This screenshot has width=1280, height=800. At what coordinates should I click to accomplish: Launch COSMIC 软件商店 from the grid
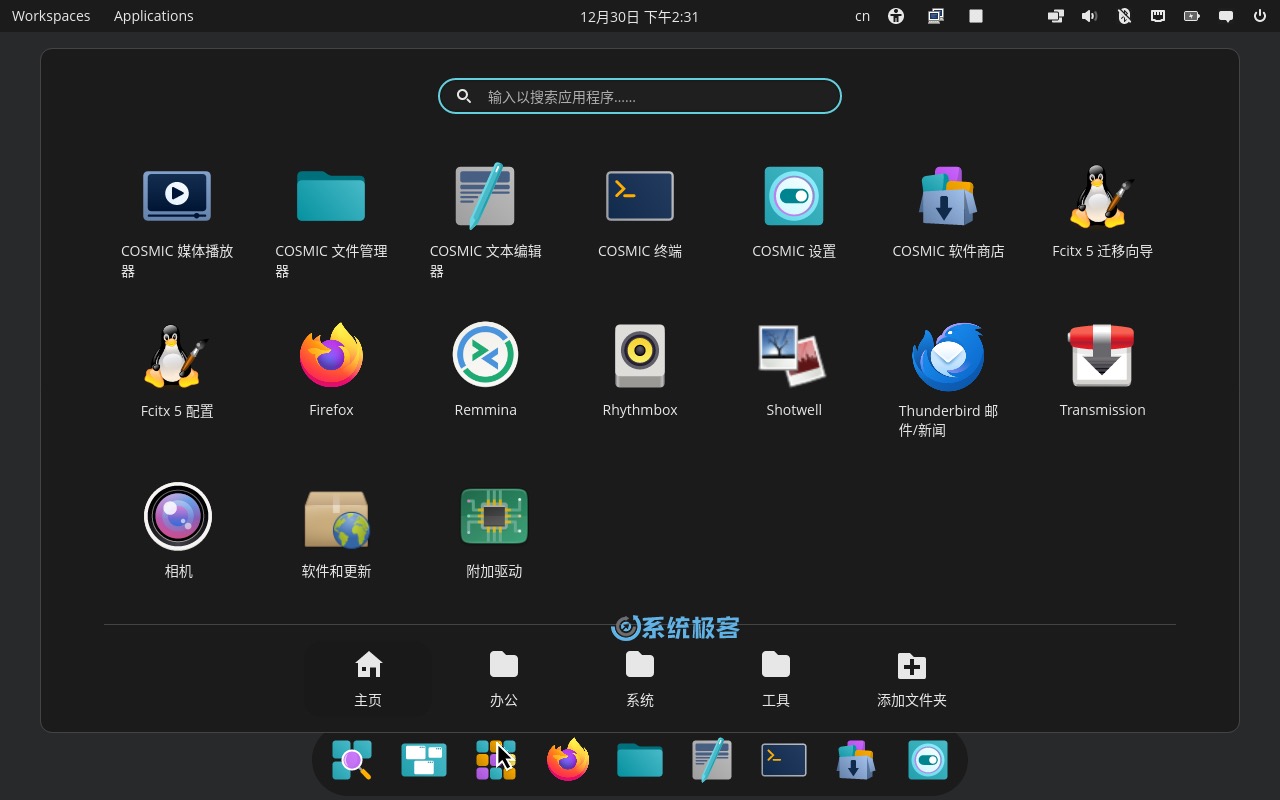tap(948, 197)
